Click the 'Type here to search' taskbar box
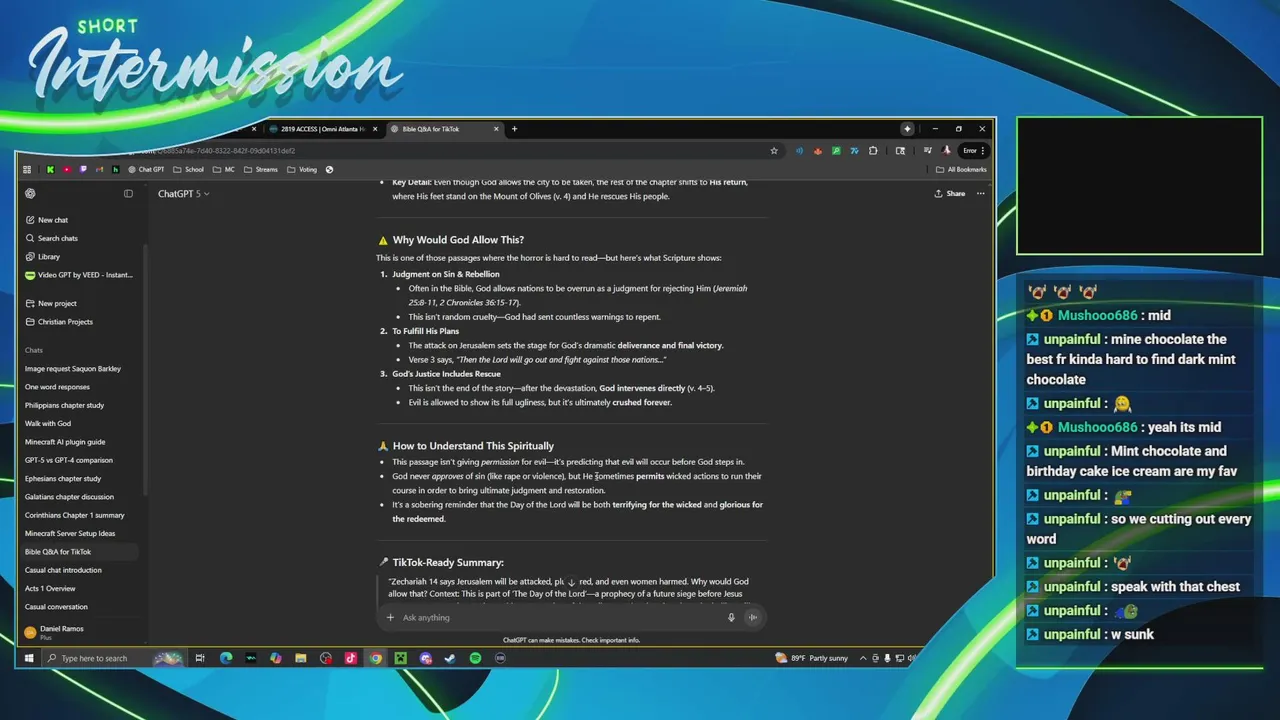This screenshot has height=720, width=1280. point(112,658)
